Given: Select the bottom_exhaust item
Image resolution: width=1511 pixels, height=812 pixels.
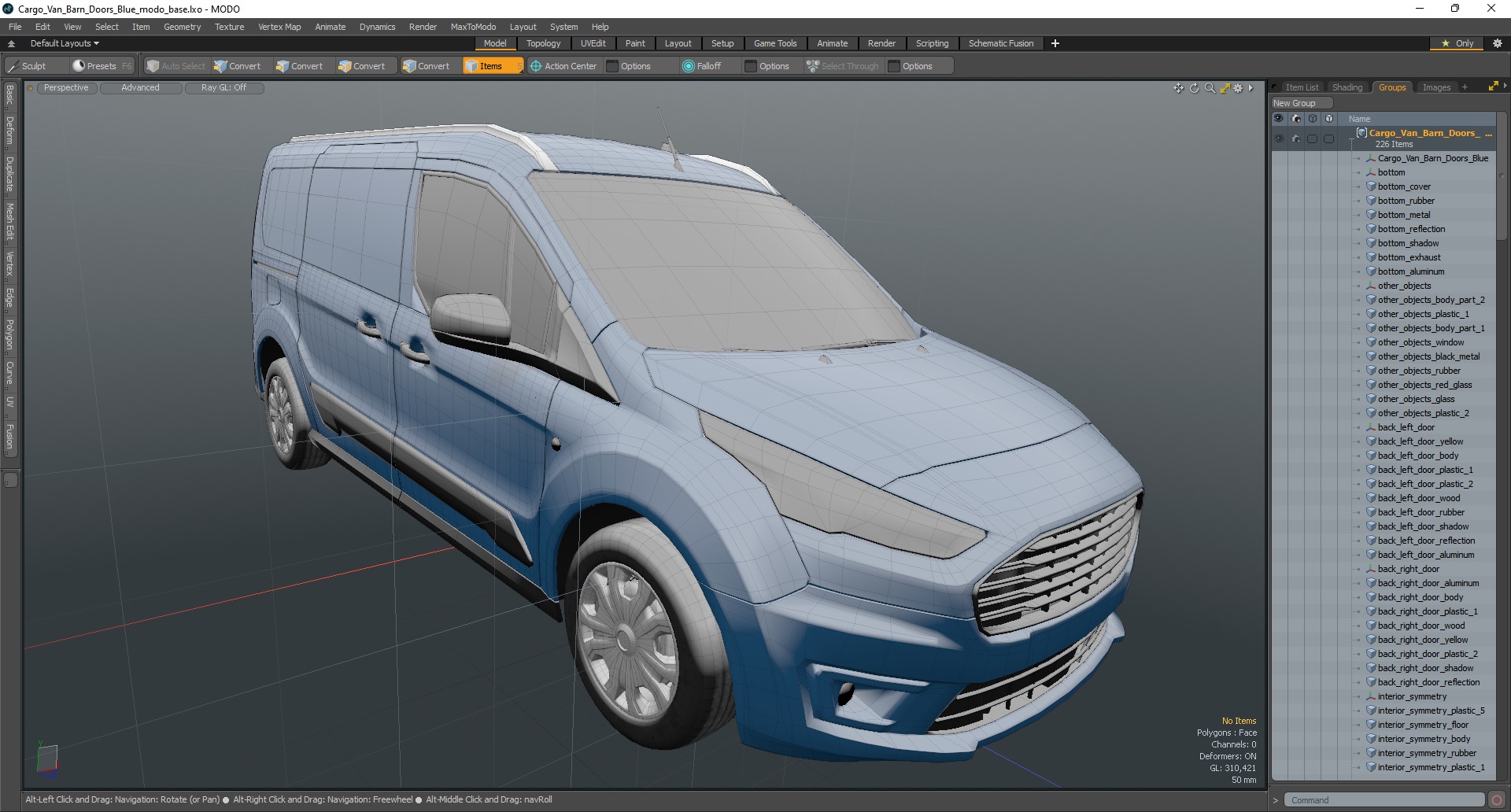Looking at the screenshot, I should point(1409,257).
